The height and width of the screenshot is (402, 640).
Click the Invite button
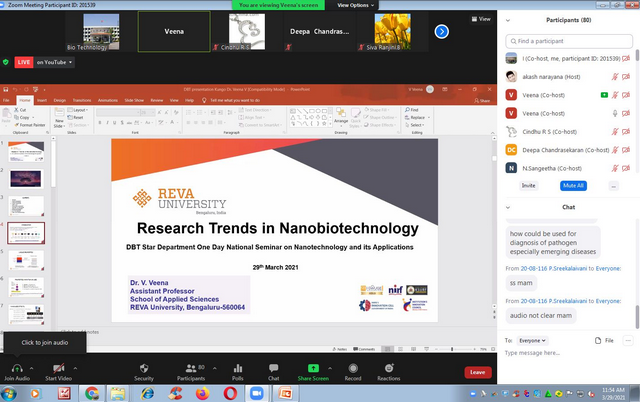click(x=528, y=186)
